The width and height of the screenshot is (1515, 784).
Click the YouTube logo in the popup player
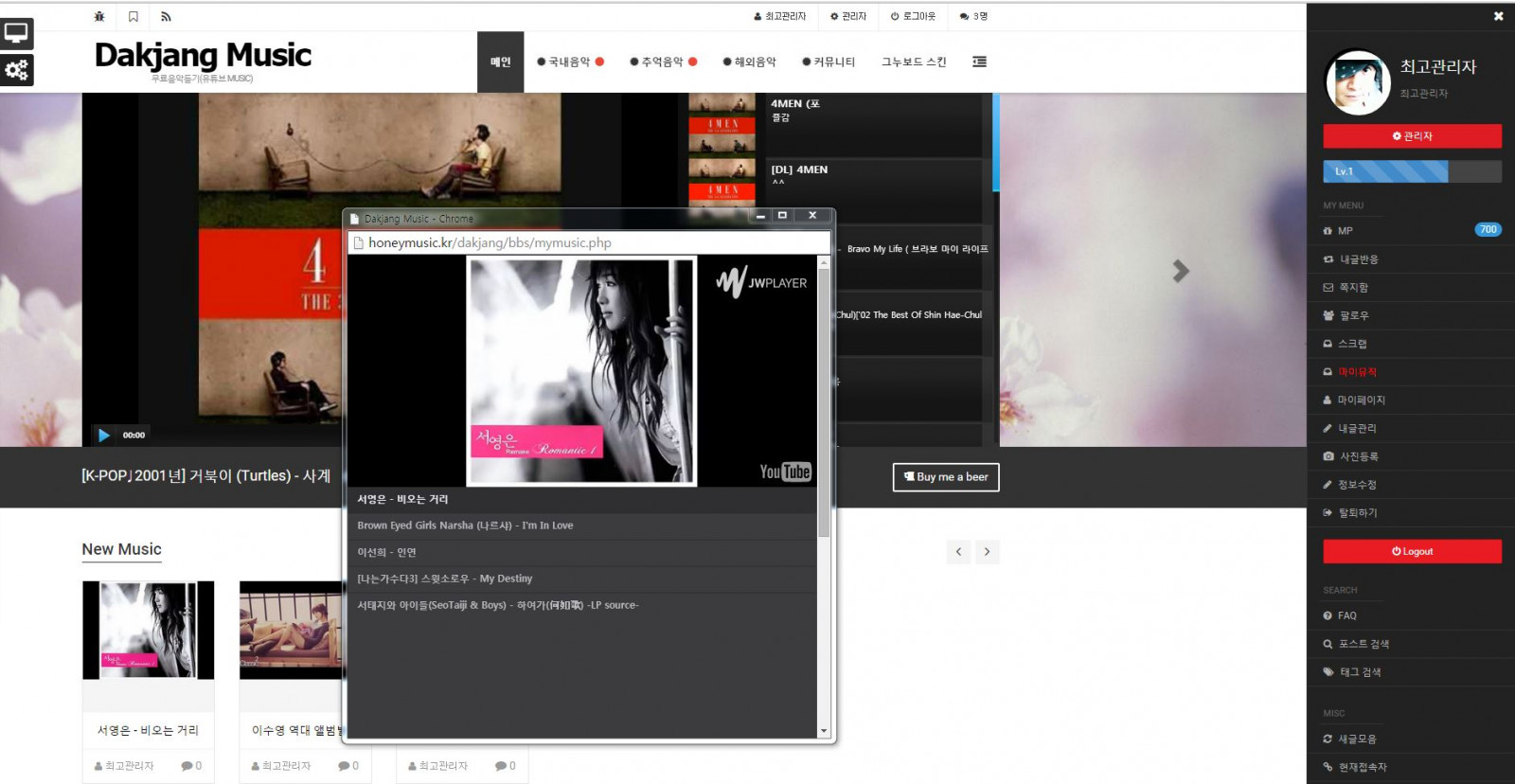click(x=785, y=472)
